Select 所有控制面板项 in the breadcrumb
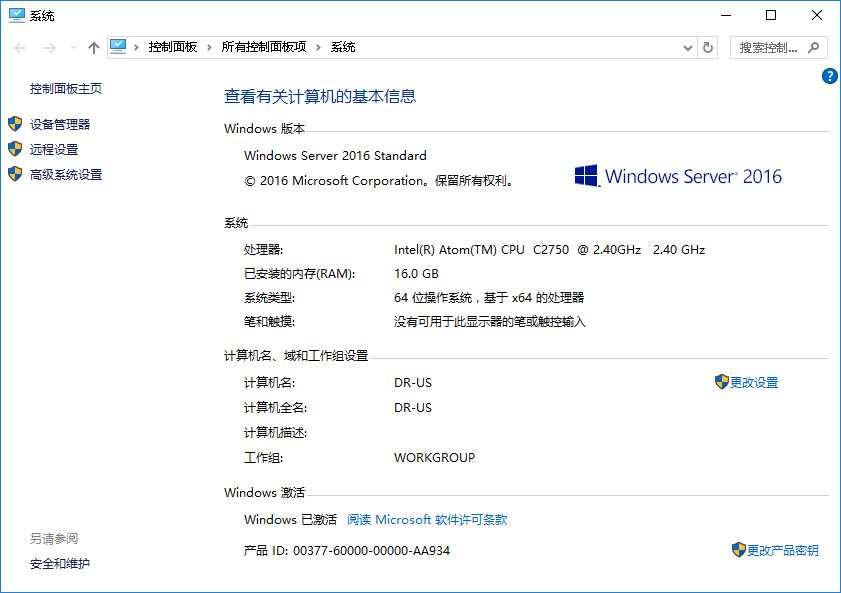Viewport: 841px width, 593px height. click(x=264, y=47)
